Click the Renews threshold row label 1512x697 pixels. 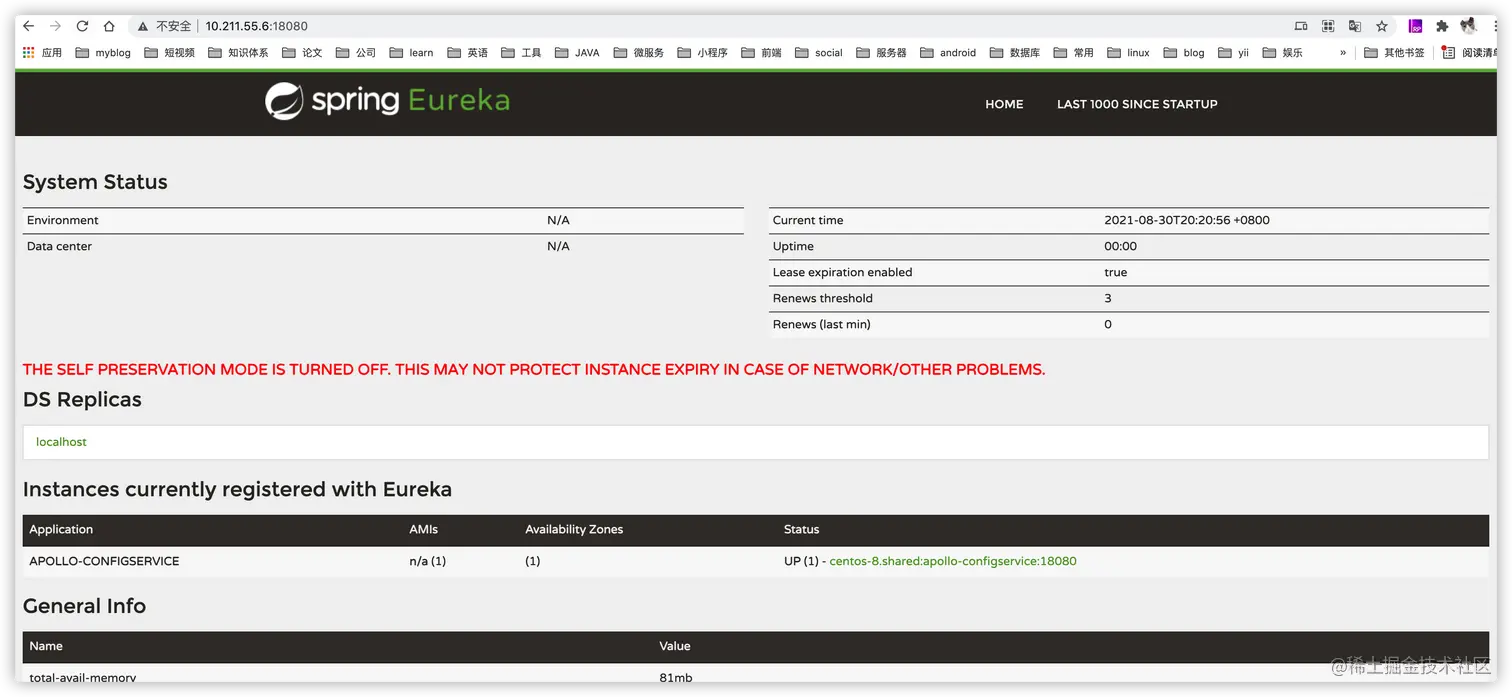pos(822,298)
